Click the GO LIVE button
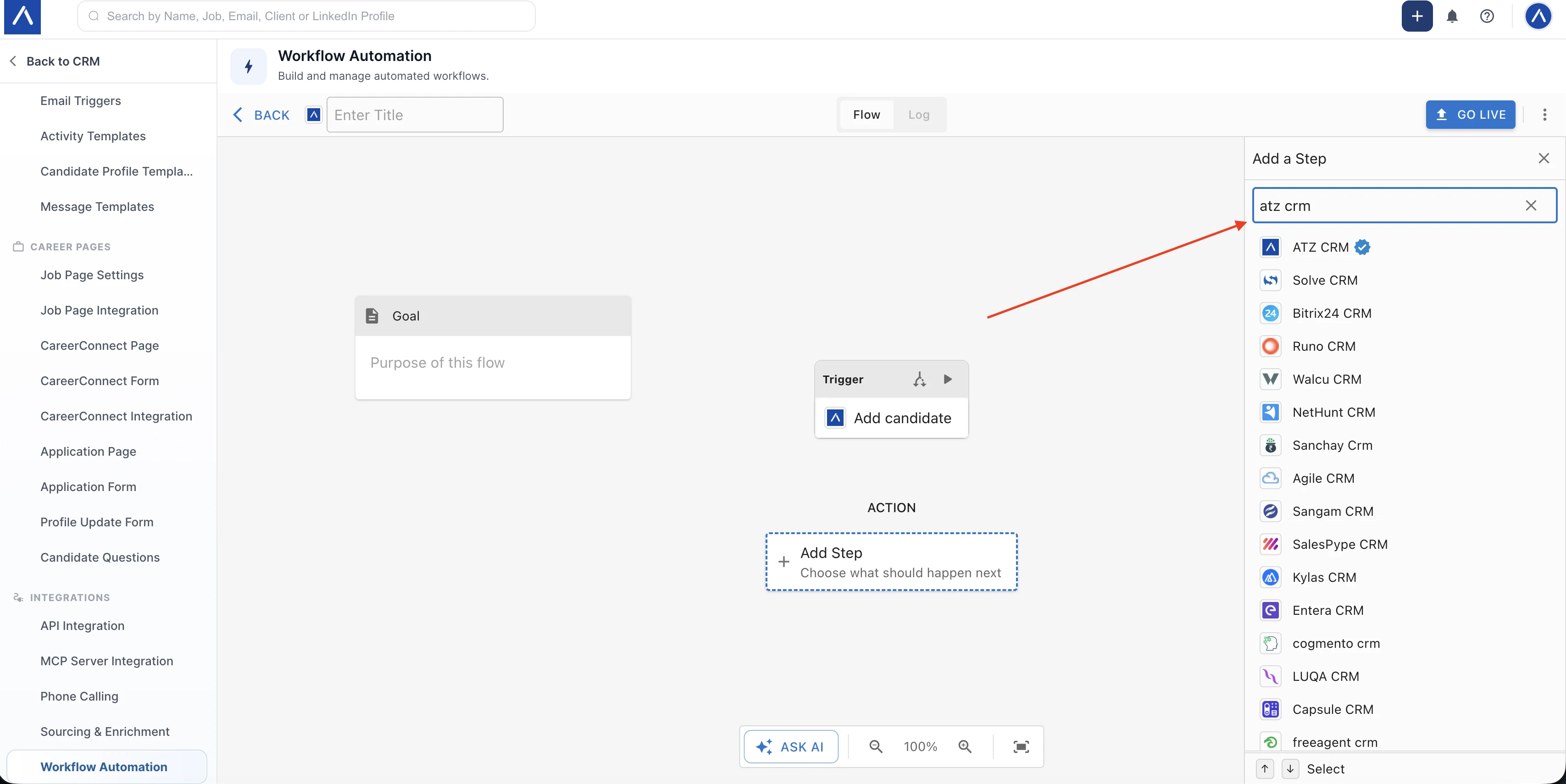Viewport: 1566px width, 784px height. 1470,115
